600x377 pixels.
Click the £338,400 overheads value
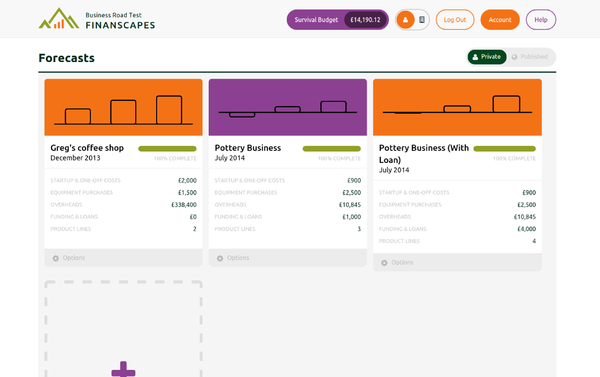[184, 205]
